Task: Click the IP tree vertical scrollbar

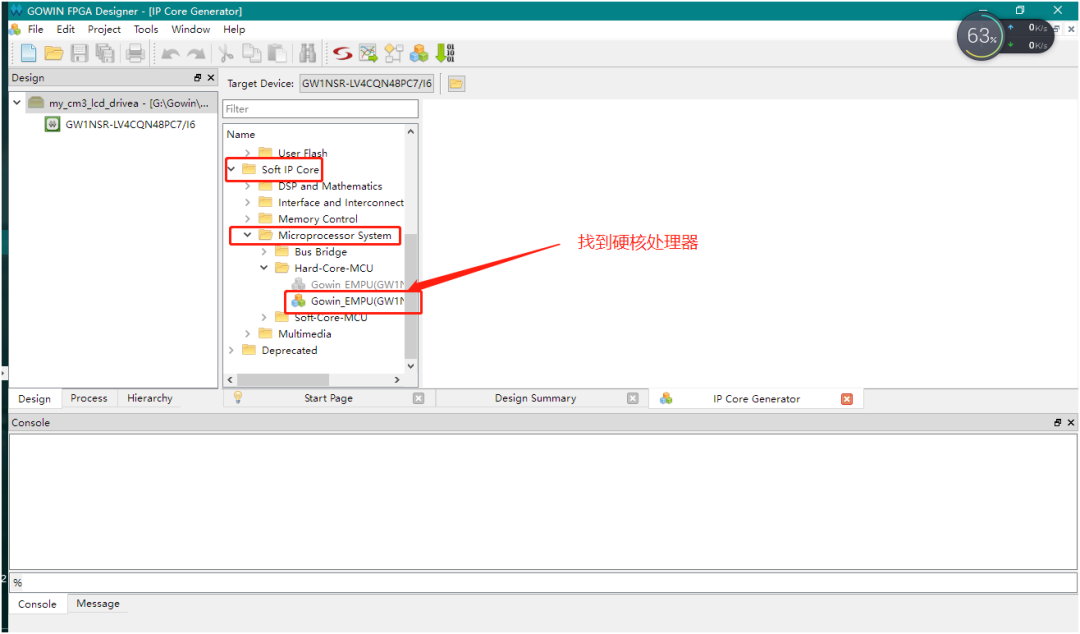Action: coord(411,296)
